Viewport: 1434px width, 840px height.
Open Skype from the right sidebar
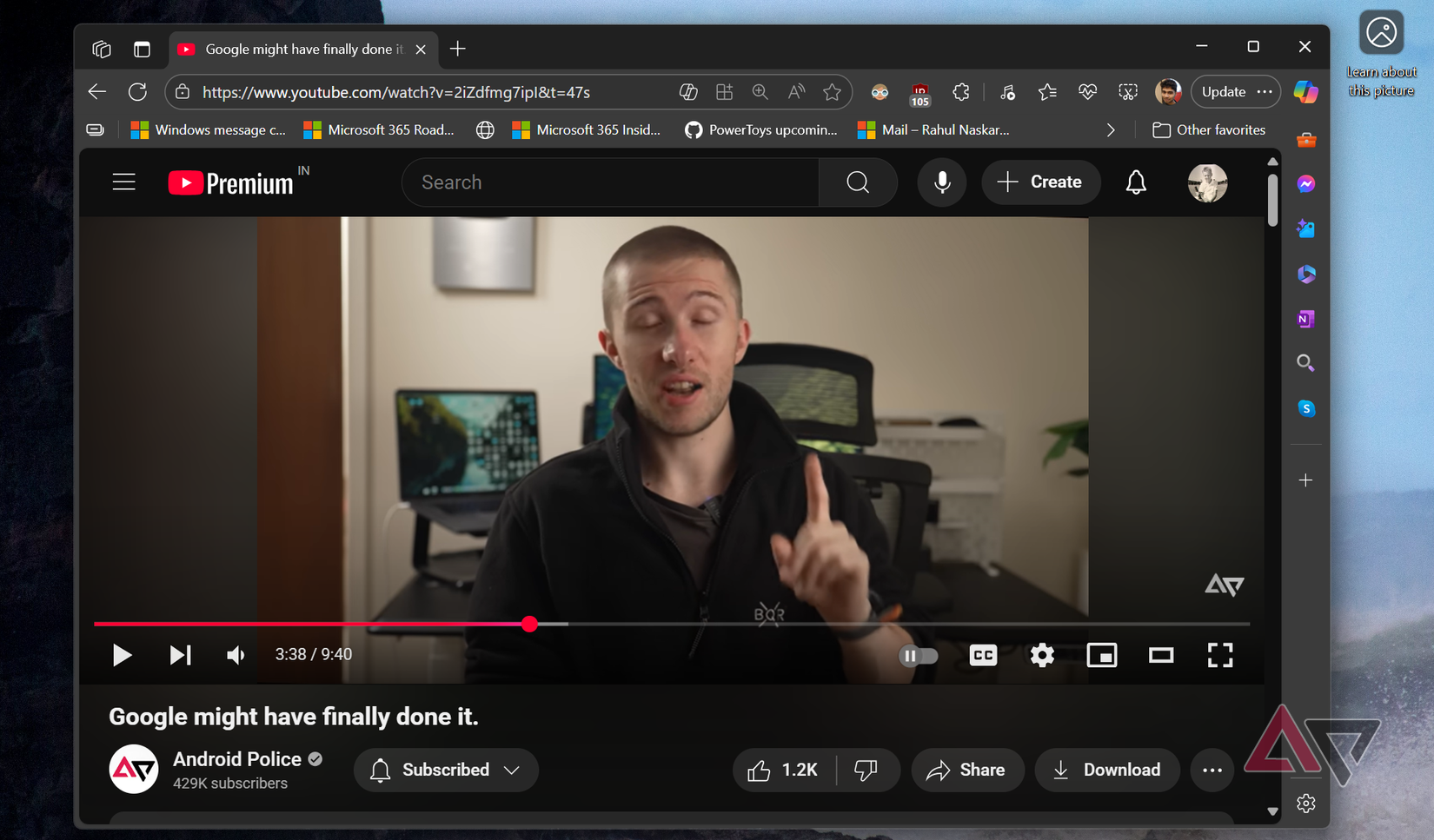coord(1305,408)
